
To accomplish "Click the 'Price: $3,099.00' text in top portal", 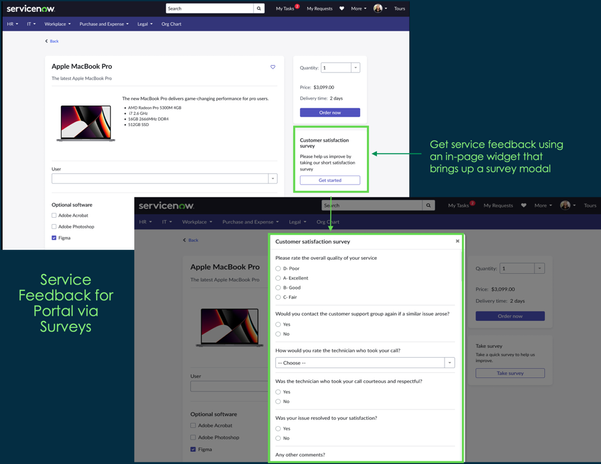I will pos(317,87).
